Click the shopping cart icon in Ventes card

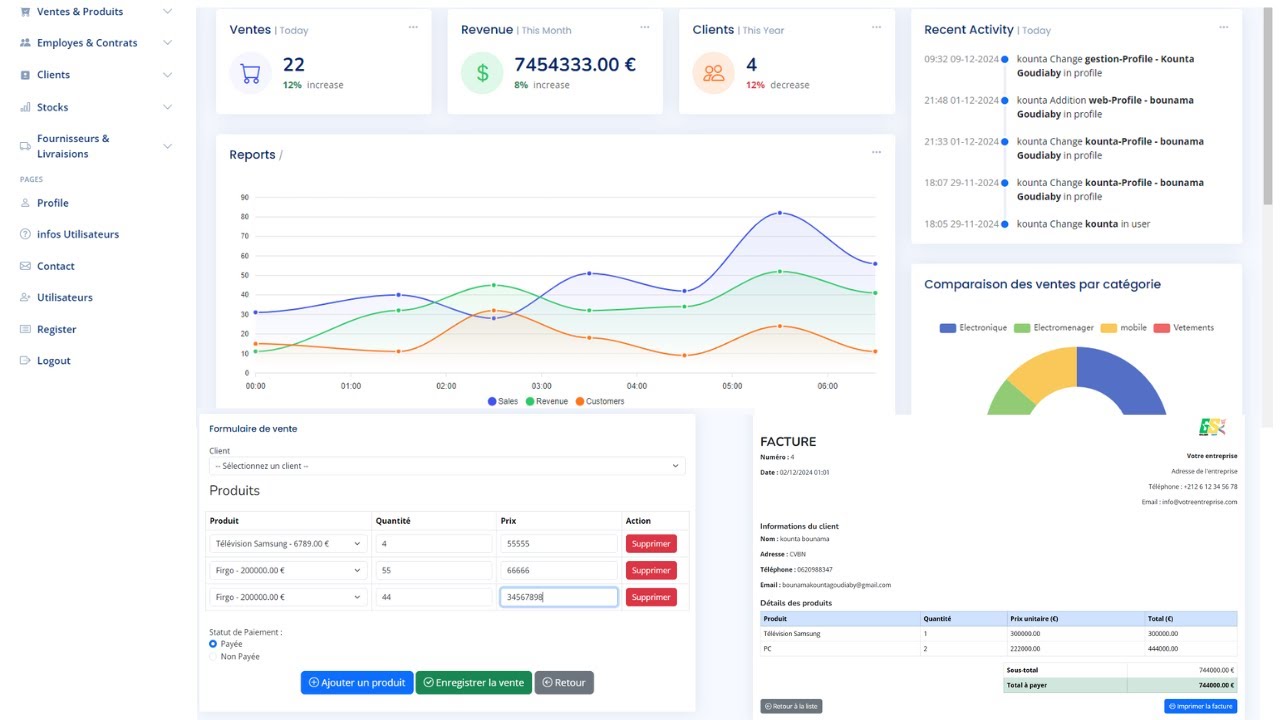(x=251, y=73)
